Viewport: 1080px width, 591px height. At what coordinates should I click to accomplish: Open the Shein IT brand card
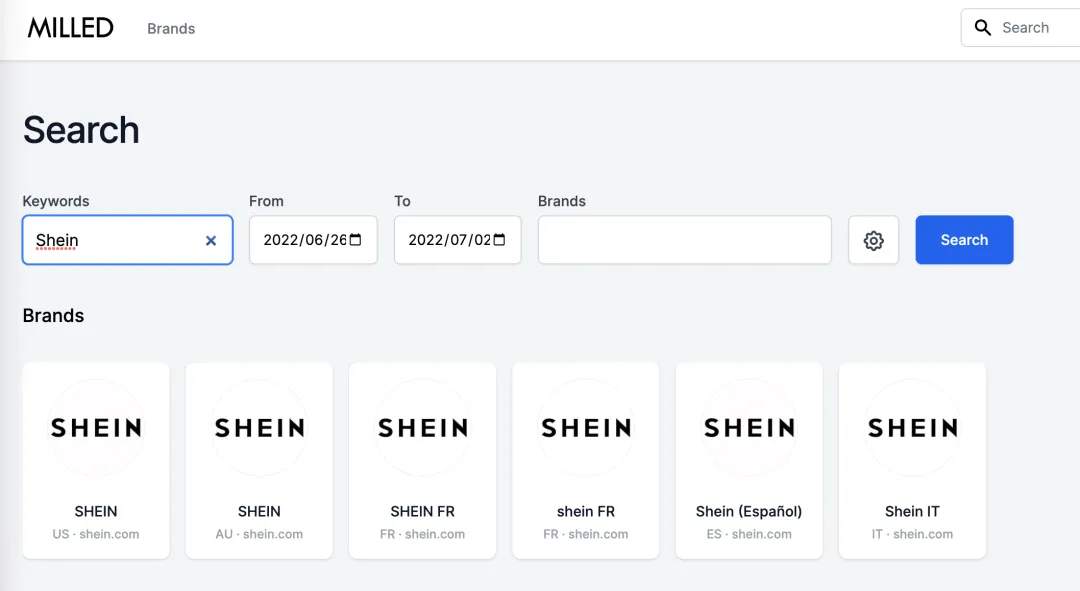pyautogui.click(x=912, y=460)
